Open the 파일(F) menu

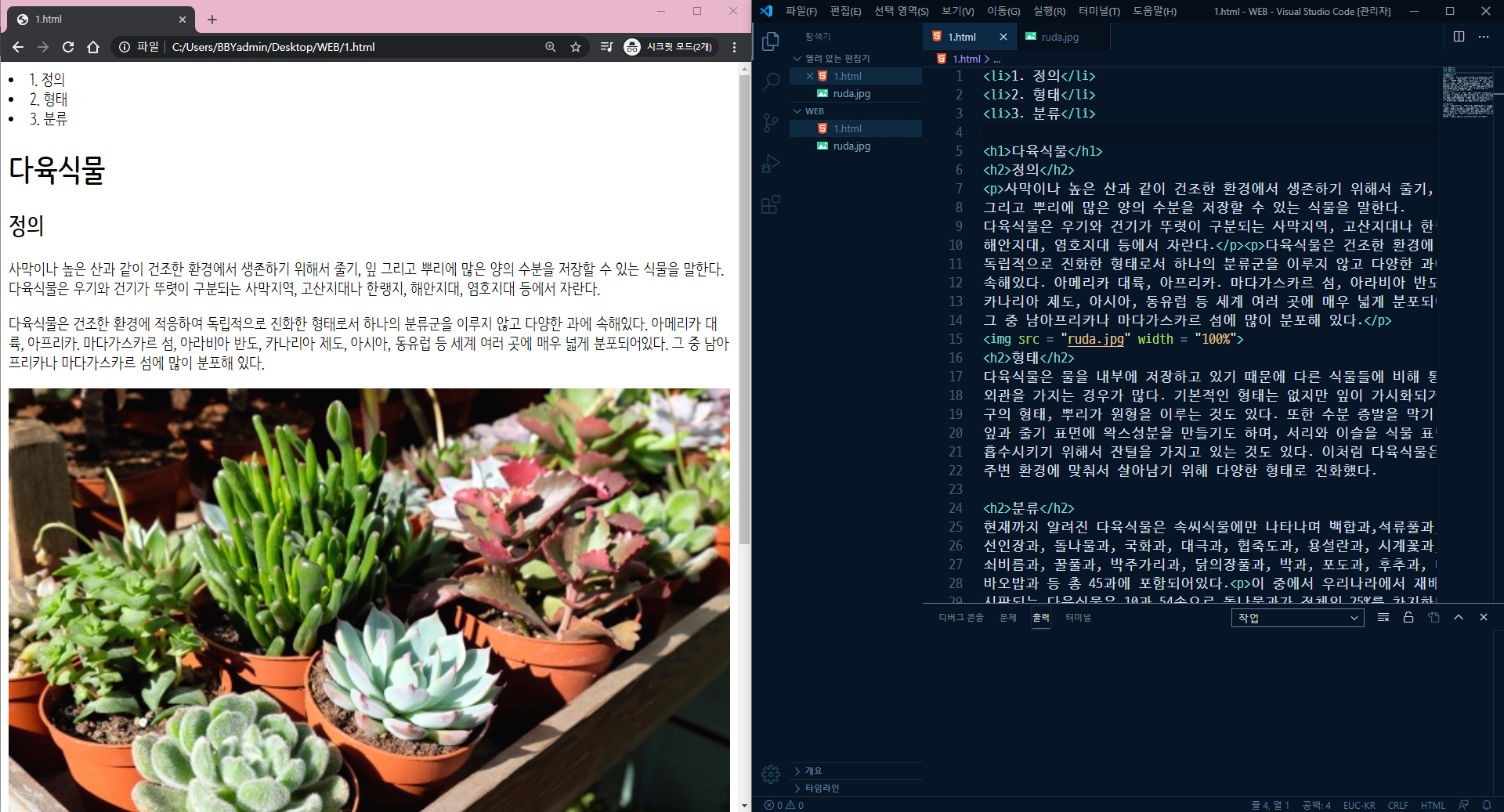click(801, 11)
